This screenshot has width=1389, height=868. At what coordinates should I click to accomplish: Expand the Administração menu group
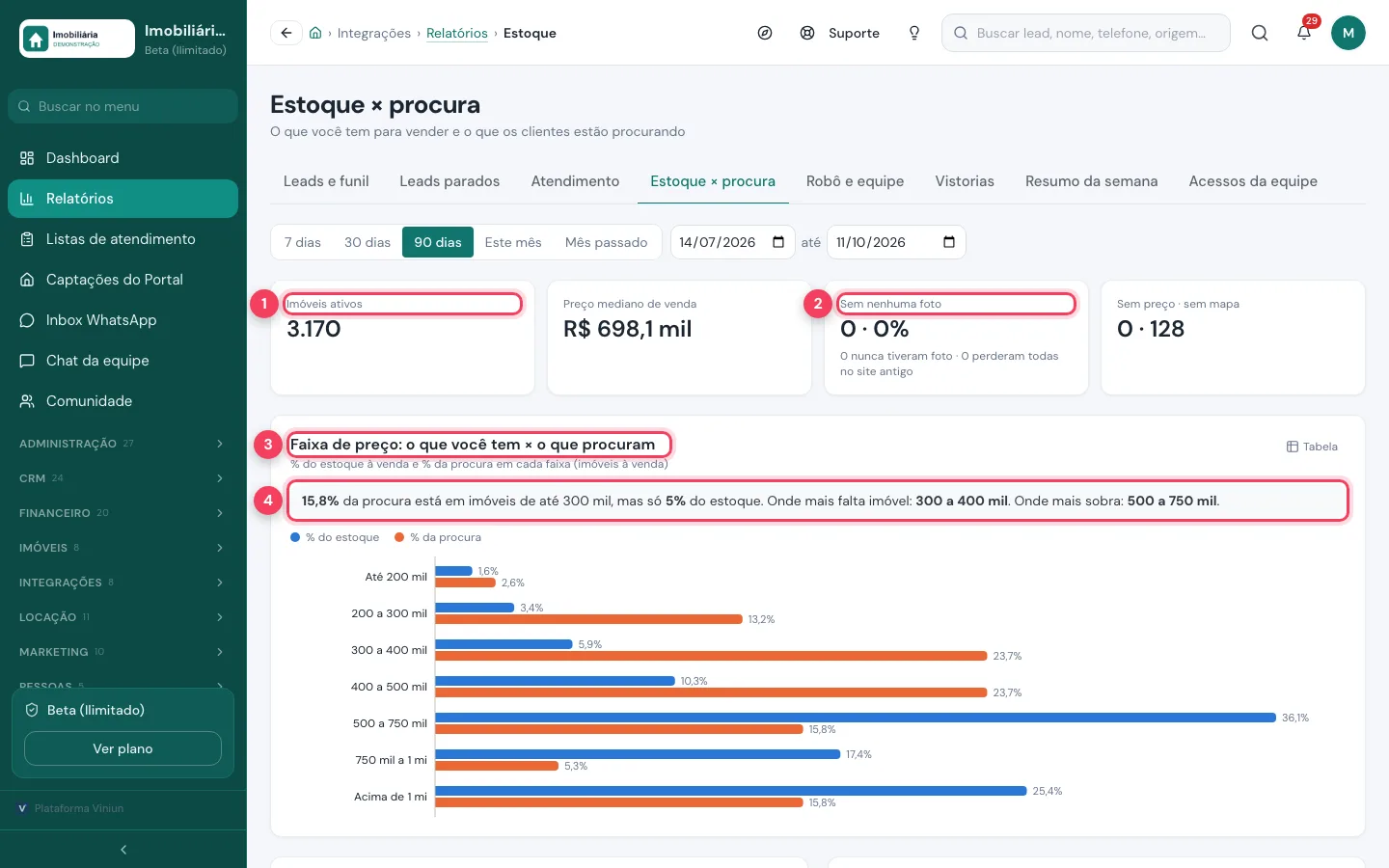pyautogui.click(x=123, y=444)
